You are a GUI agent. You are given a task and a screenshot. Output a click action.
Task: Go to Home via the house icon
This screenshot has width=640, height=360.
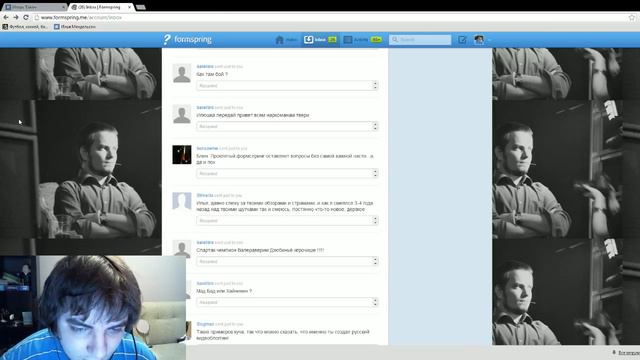click(280, 40)
